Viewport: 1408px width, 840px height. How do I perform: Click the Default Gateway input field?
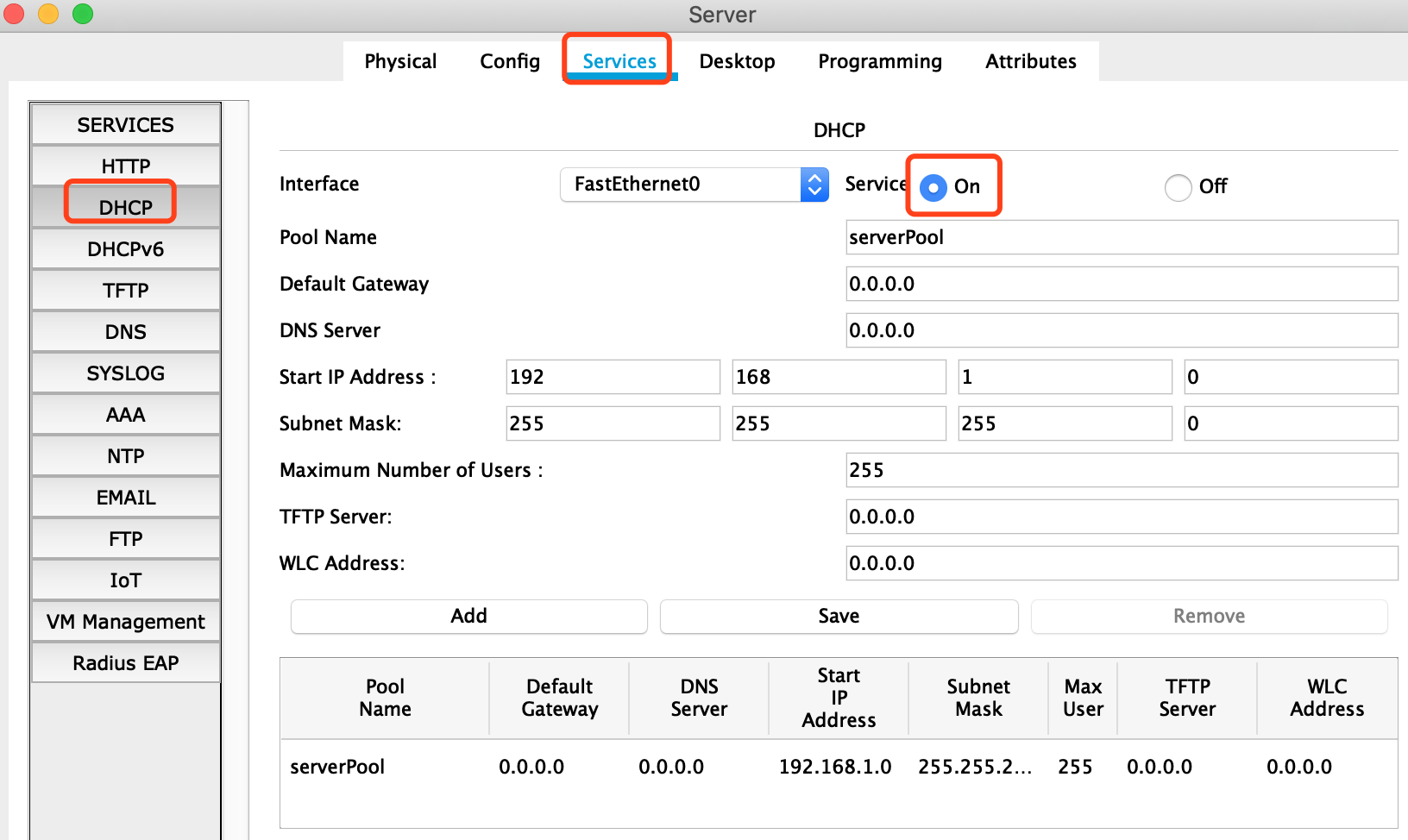(1121, 284)
